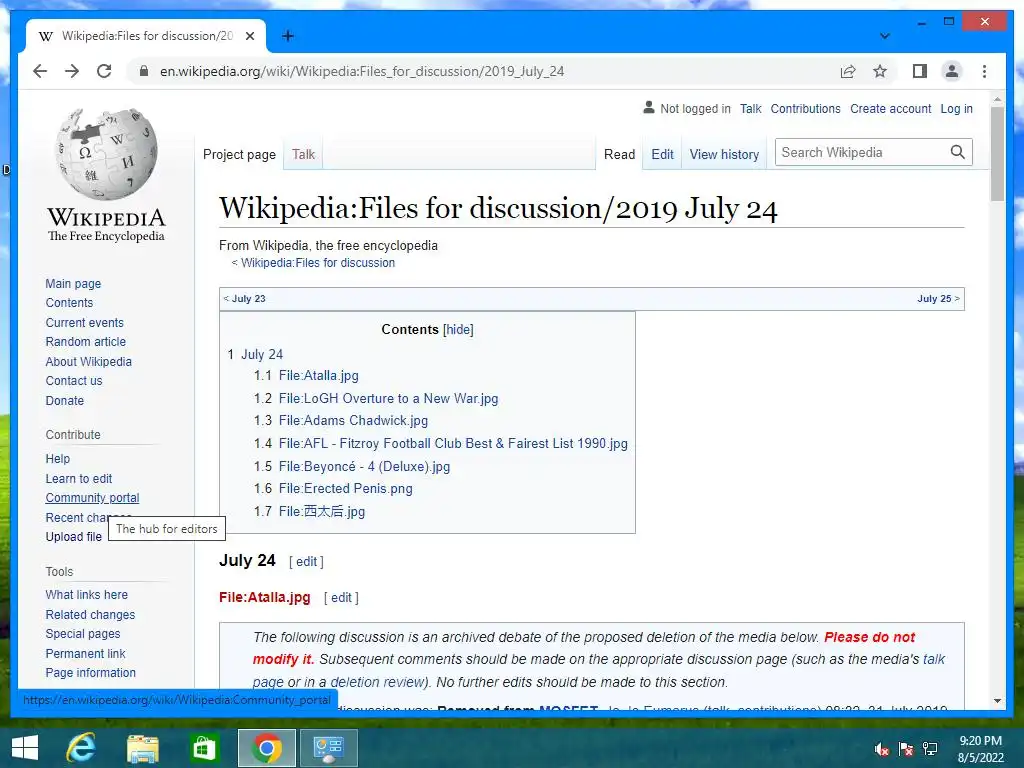
Task: Share this page via the share icon
Action: tap(848, 71)
